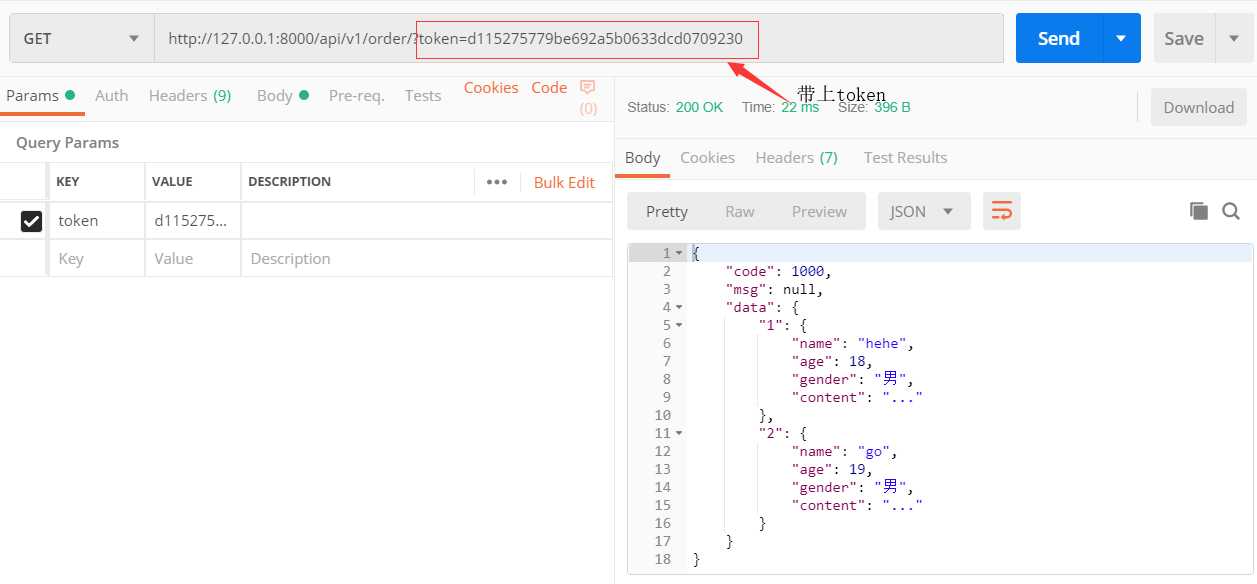Click the "msg": null line
Image resolution: width=1257 pixels, height=584 pixels.
pos(774,289)
